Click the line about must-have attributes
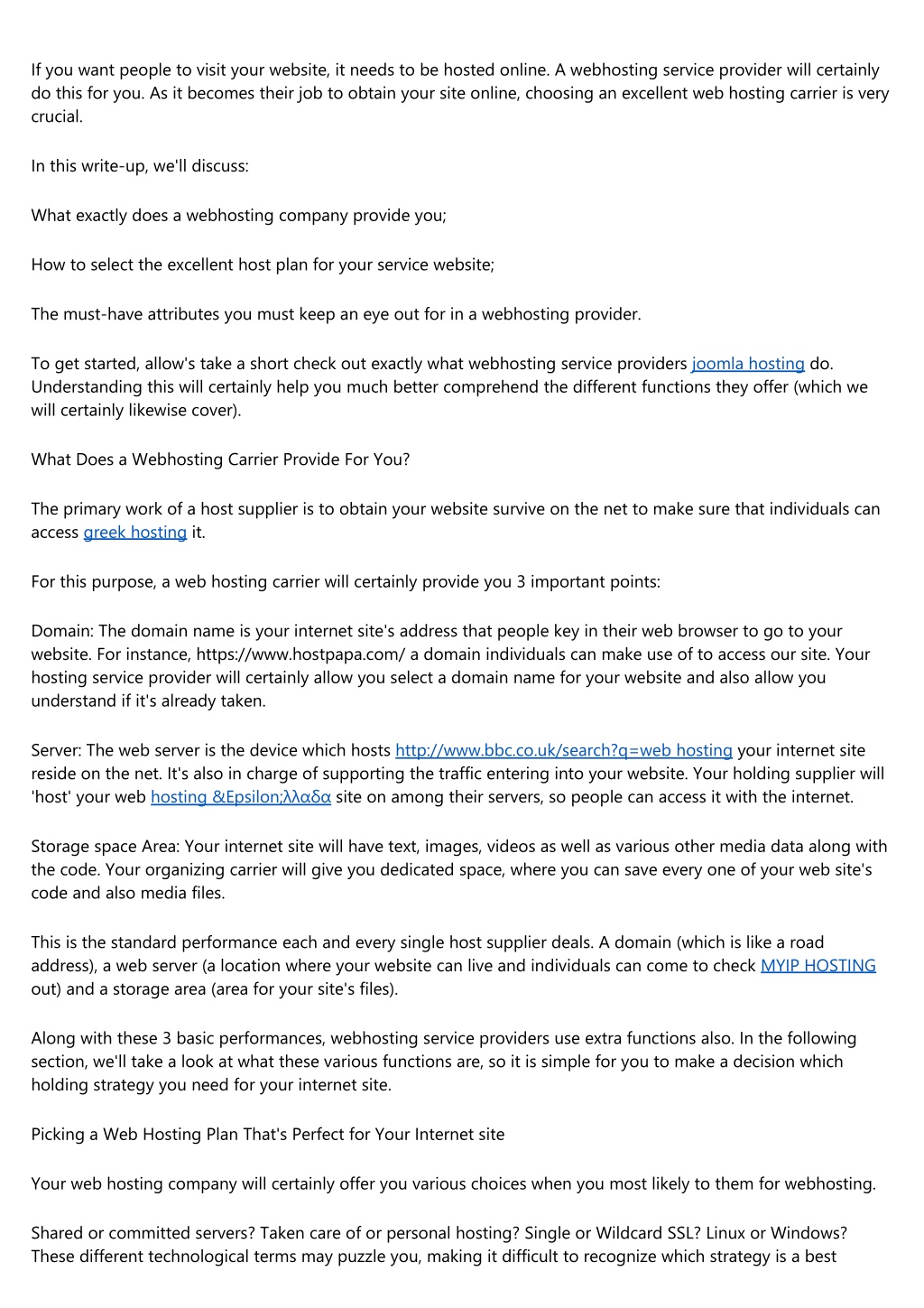This screenshot has width=924, height=1308. 337,315
